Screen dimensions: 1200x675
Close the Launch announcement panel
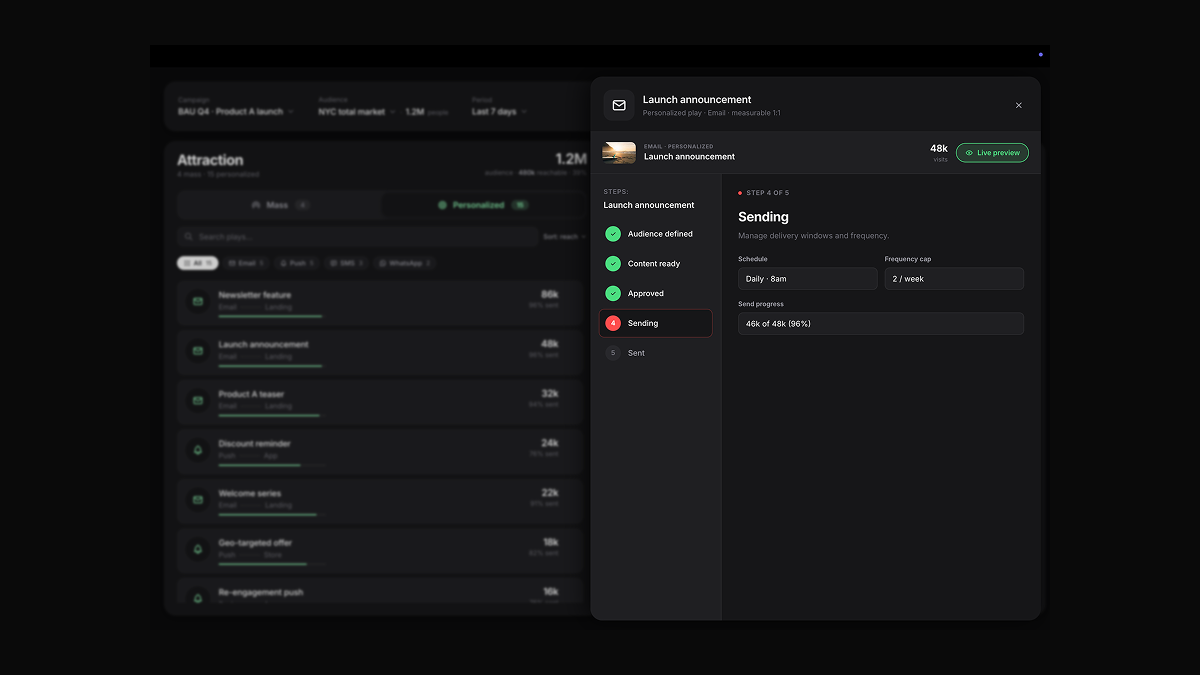coord(1019,105)
